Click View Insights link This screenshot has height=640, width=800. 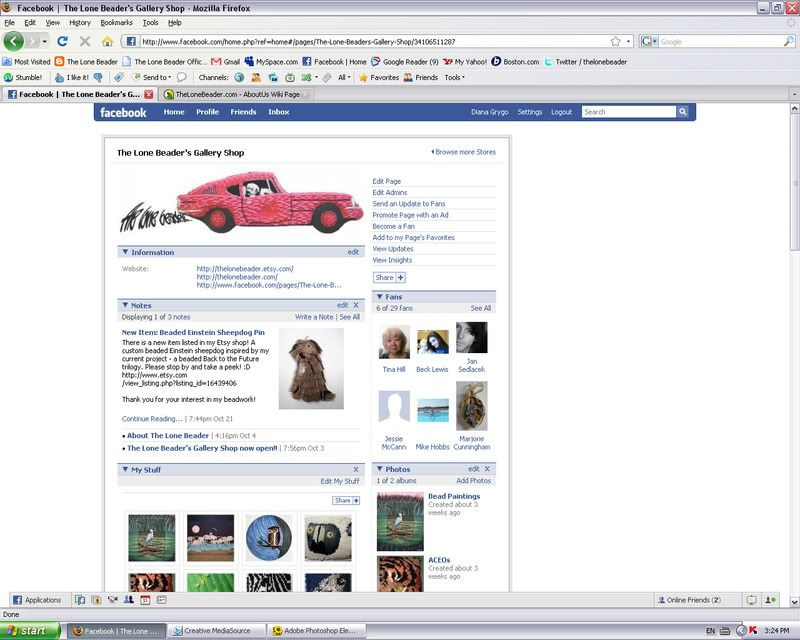tap(392, 260)
